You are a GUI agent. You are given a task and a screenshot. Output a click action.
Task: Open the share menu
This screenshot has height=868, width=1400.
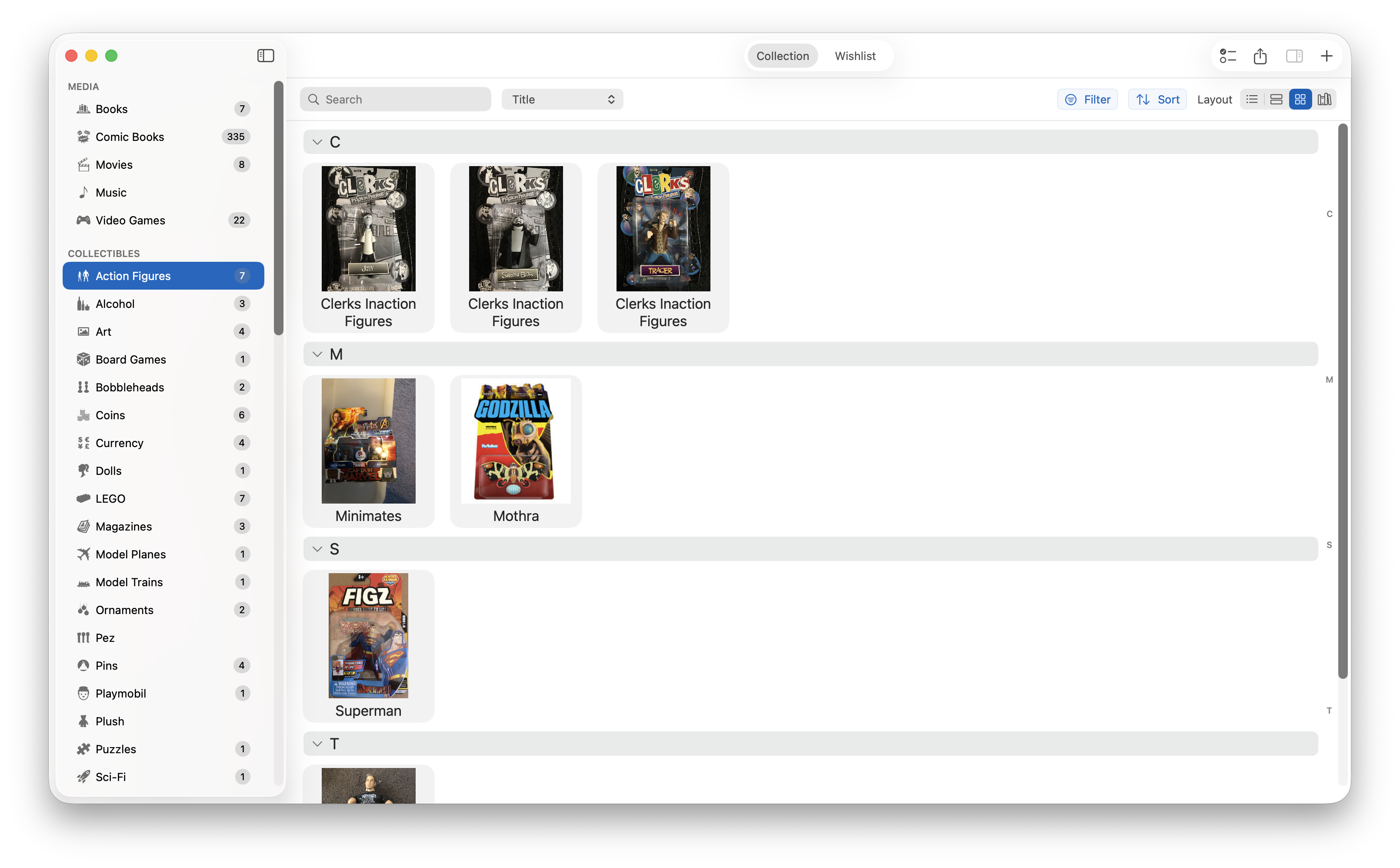tap(1260, 56)
